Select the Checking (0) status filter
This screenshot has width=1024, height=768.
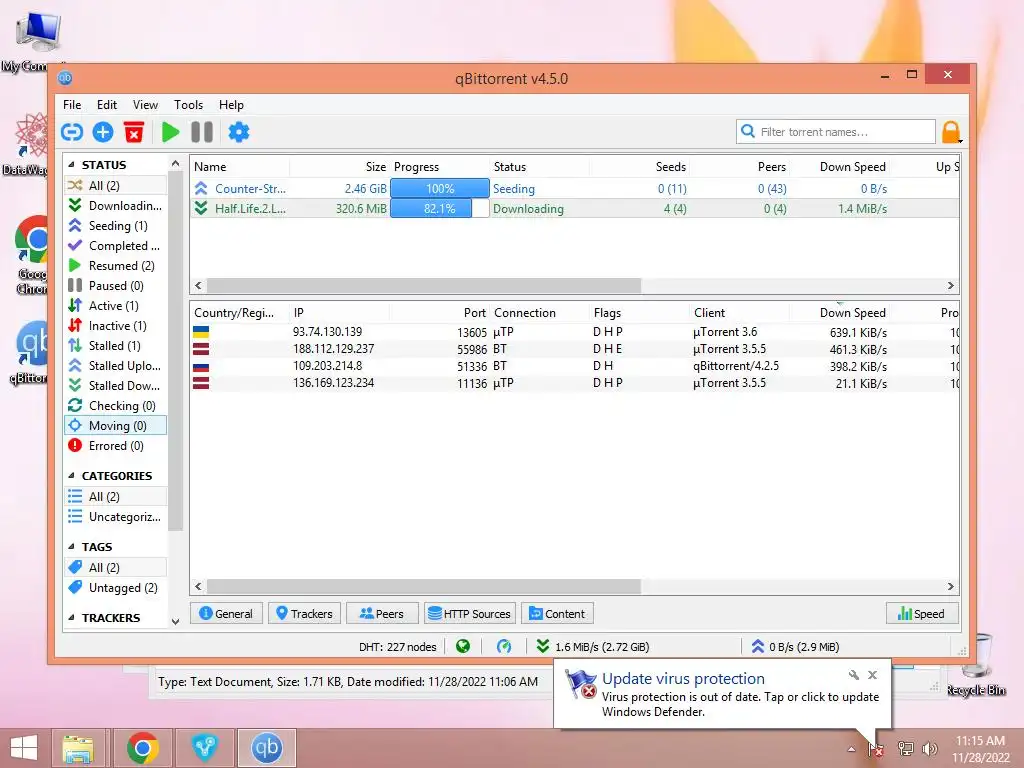[x=116, y=406]
